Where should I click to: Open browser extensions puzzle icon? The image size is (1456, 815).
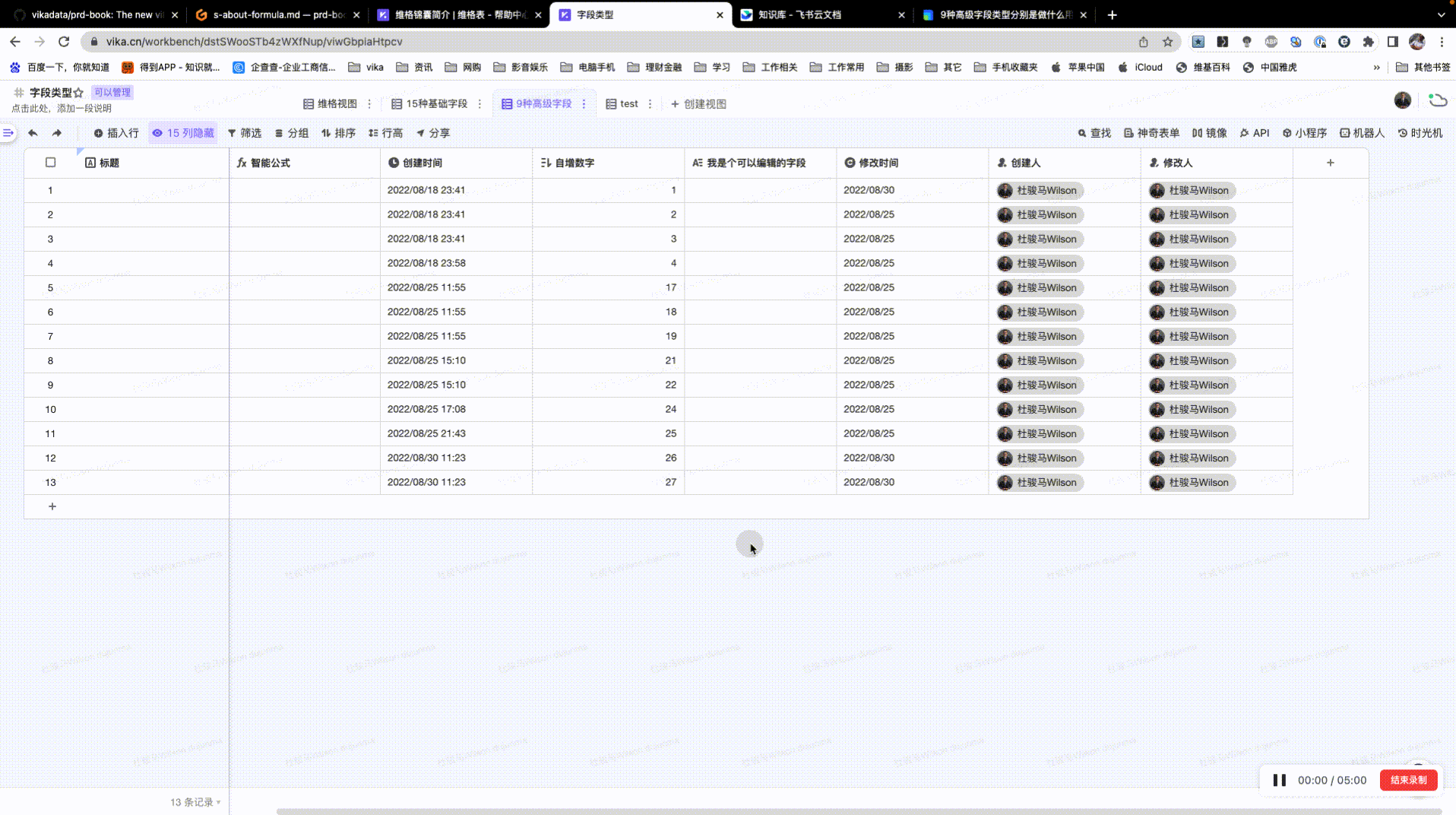(x=1369, y=42)
